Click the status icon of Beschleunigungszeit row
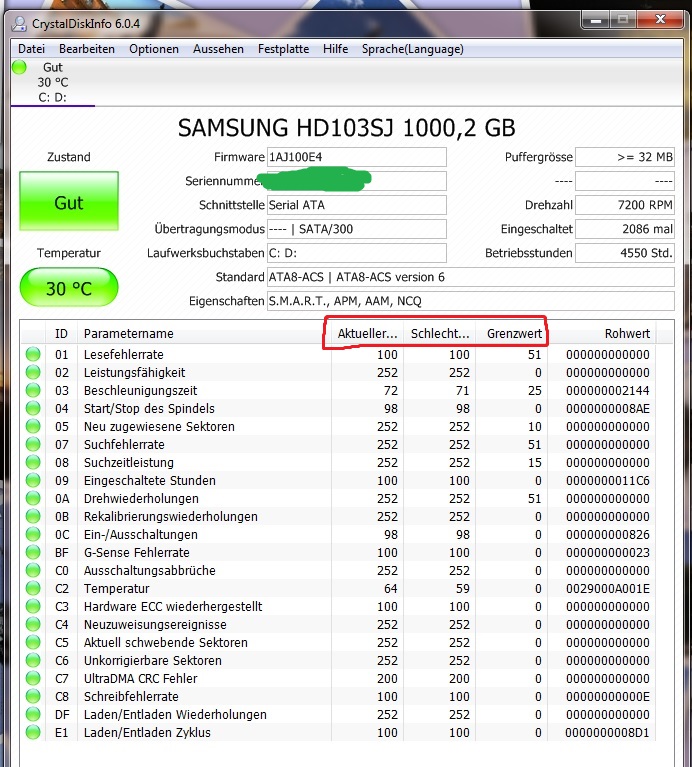The image size is (692, 767). [33, 390]
